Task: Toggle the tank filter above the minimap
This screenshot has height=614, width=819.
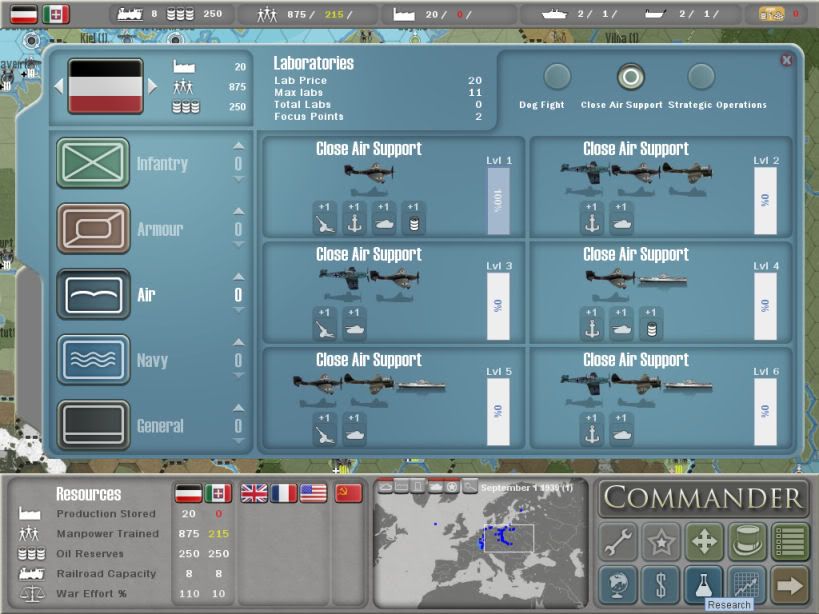Action: (x=436, y=487)
